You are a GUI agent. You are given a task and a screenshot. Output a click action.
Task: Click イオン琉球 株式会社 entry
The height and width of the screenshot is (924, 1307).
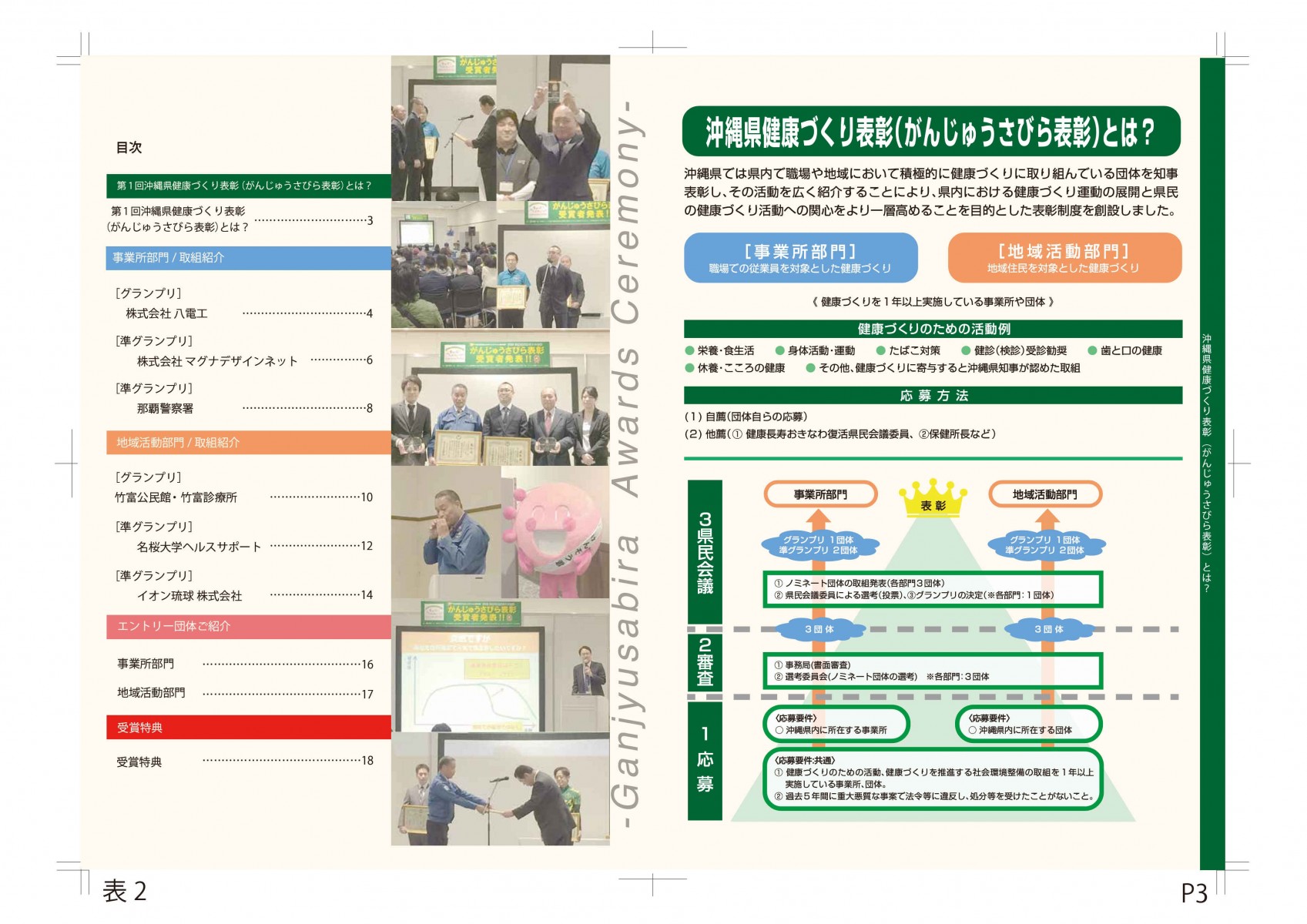(254, 595)
